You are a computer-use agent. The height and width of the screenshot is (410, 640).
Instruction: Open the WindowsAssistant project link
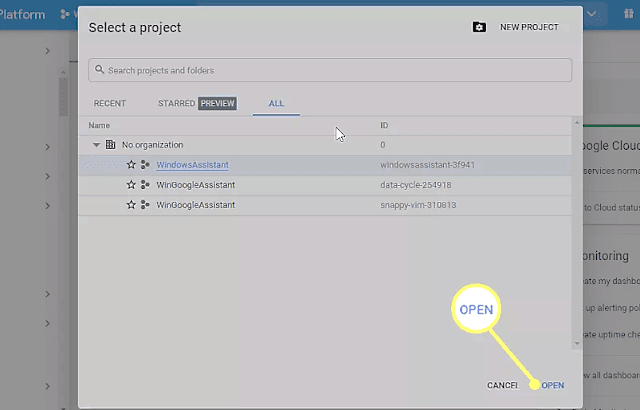192,165
